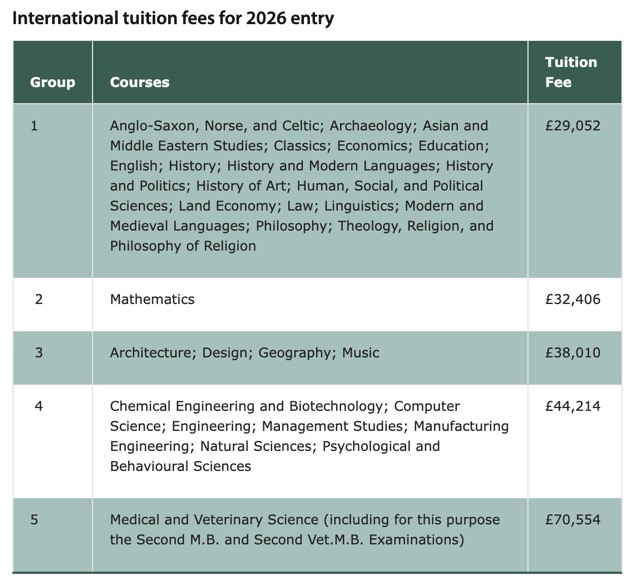Click the 'Tuition Fee' column header
This screenshot has height=588, width=640.
571,72
